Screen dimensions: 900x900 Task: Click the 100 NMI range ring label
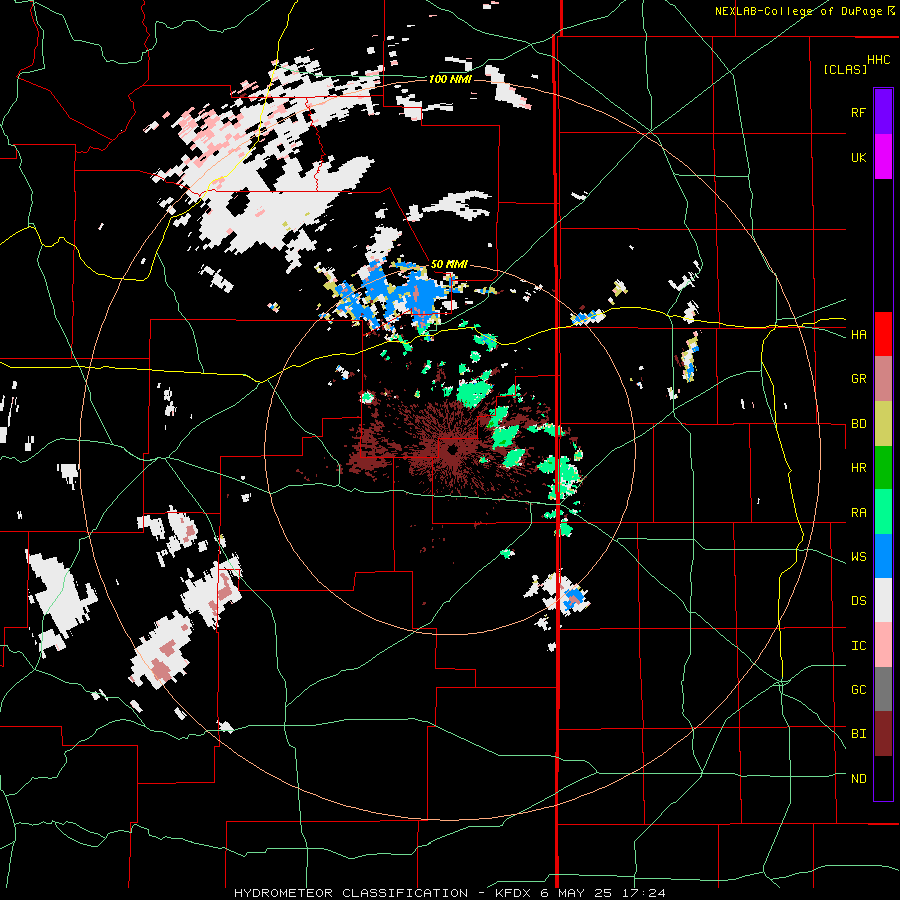[x=450, y=79]
